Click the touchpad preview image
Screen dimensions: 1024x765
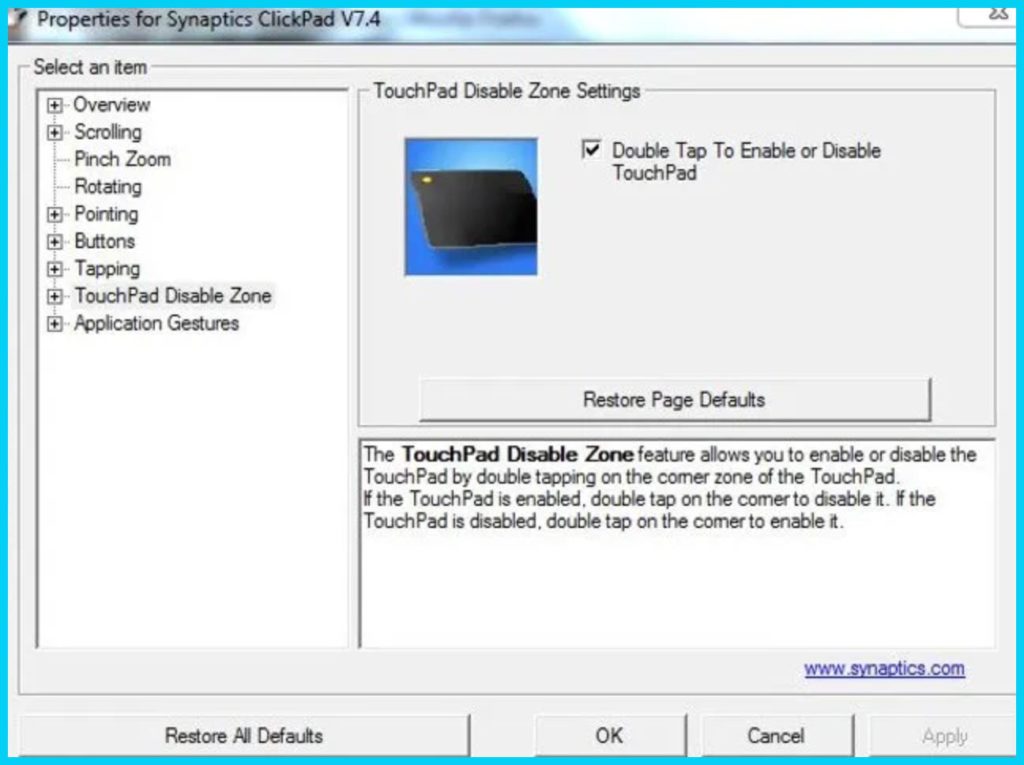[x=471, y=206]
